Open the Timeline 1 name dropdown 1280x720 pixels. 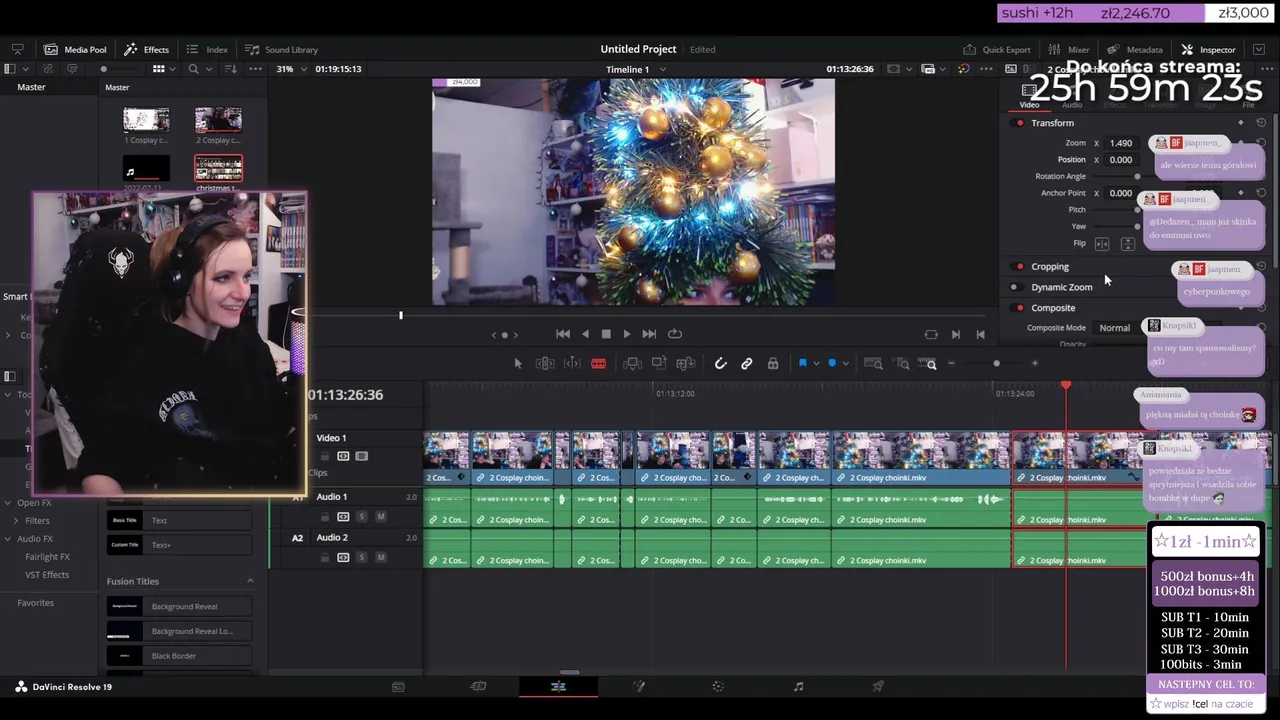click(662, 69)
